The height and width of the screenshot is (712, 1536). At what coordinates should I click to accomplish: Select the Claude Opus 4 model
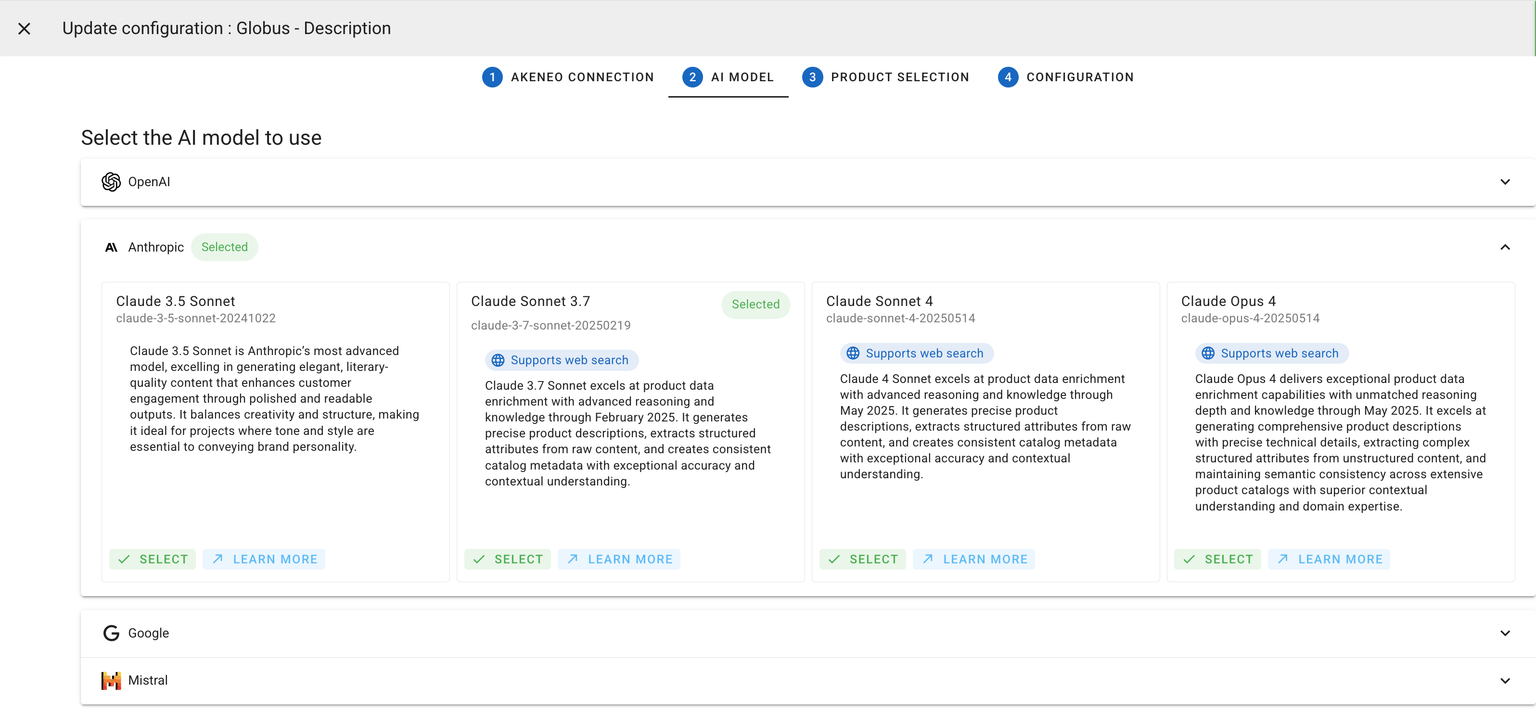click(x=1218, y=559)
